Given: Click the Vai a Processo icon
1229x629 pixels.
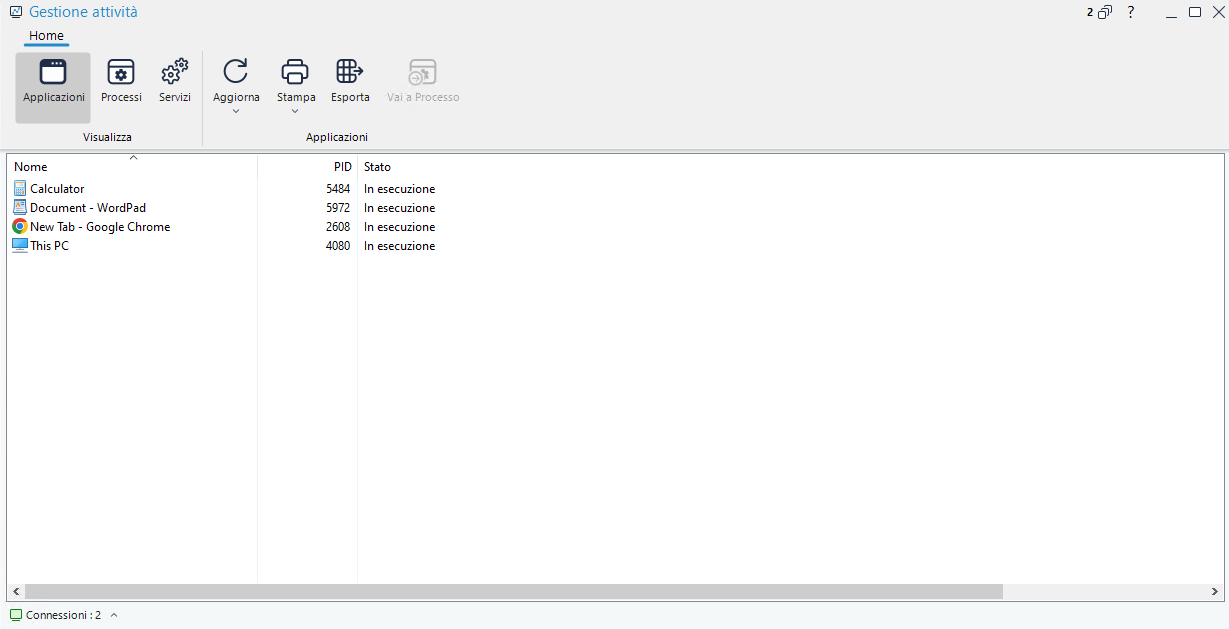Looking at the screenshot, I should point(423,72).
